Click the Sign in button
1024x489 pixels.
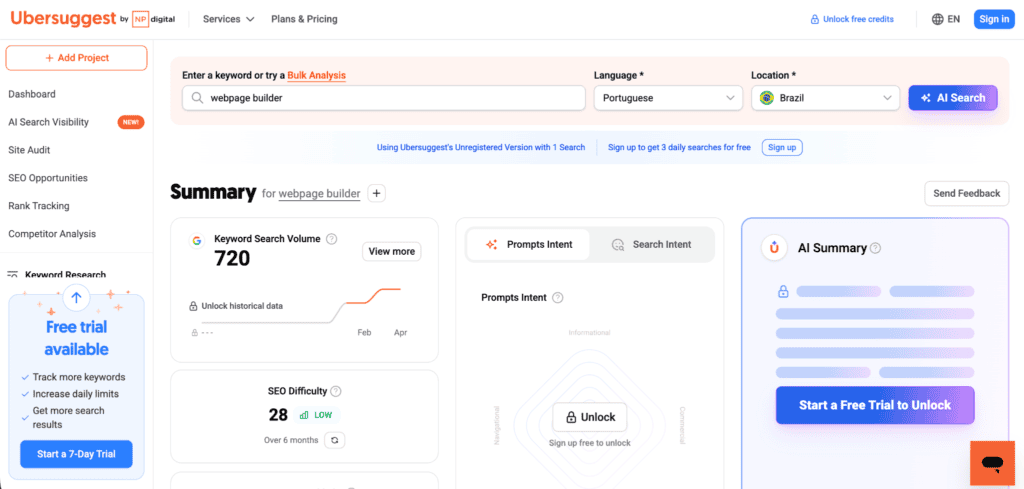point(994,19)
